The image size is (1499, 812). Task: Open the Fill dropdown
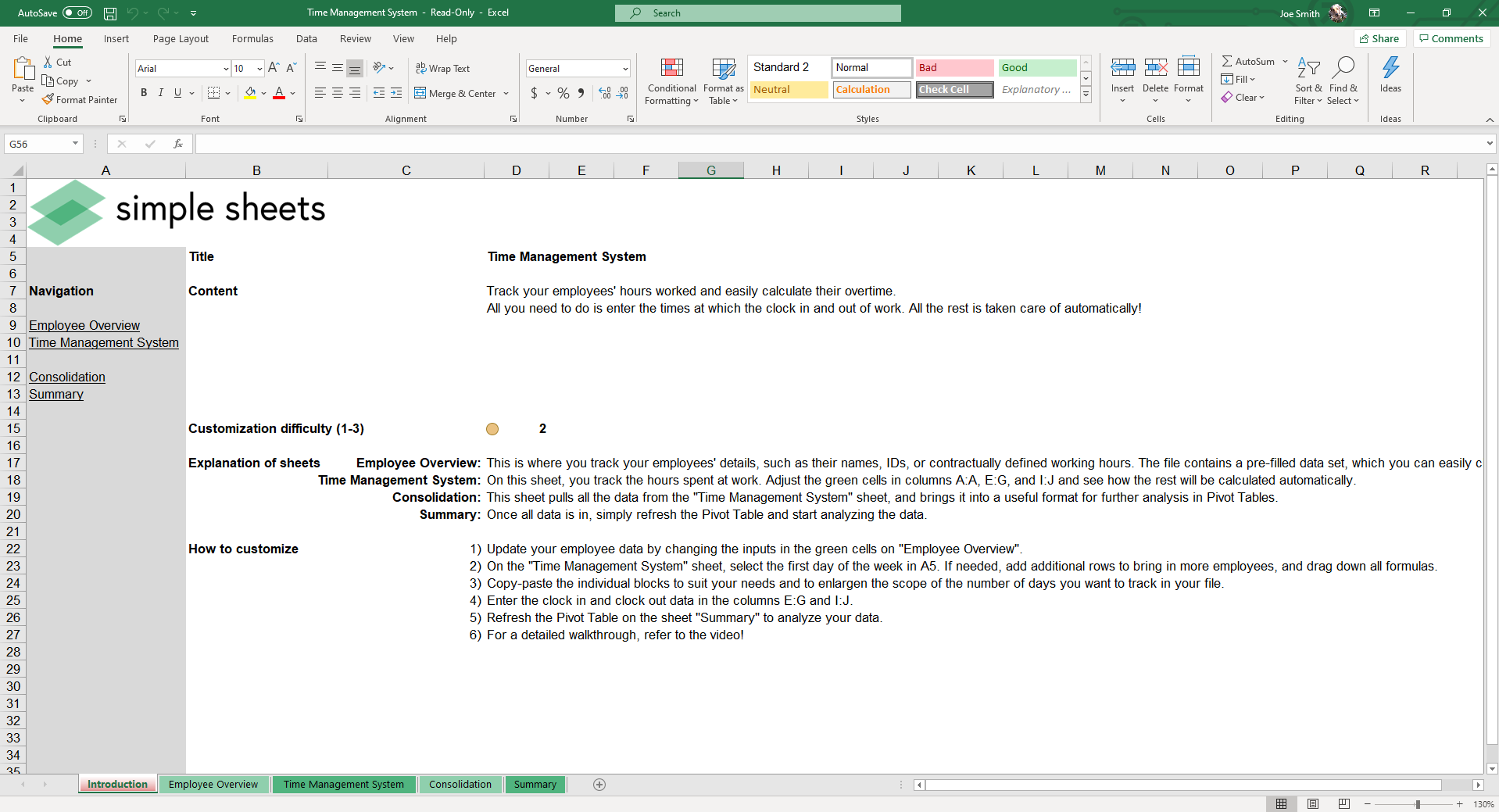pos(1239,80)
